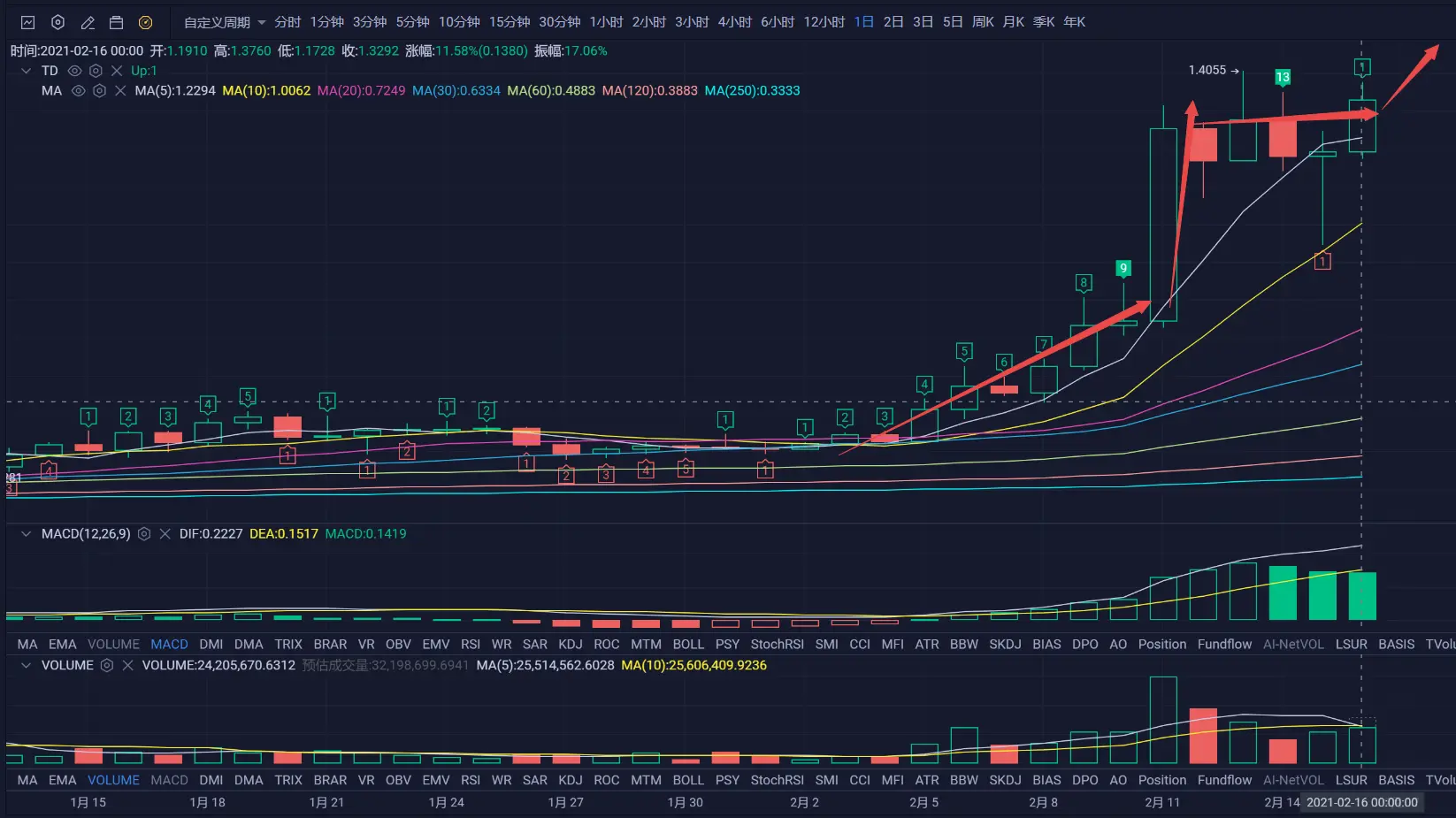This screenshot has height=818, width=1456.
Task: Collapse the MACD panel chevron
Action: click(26, 534)
